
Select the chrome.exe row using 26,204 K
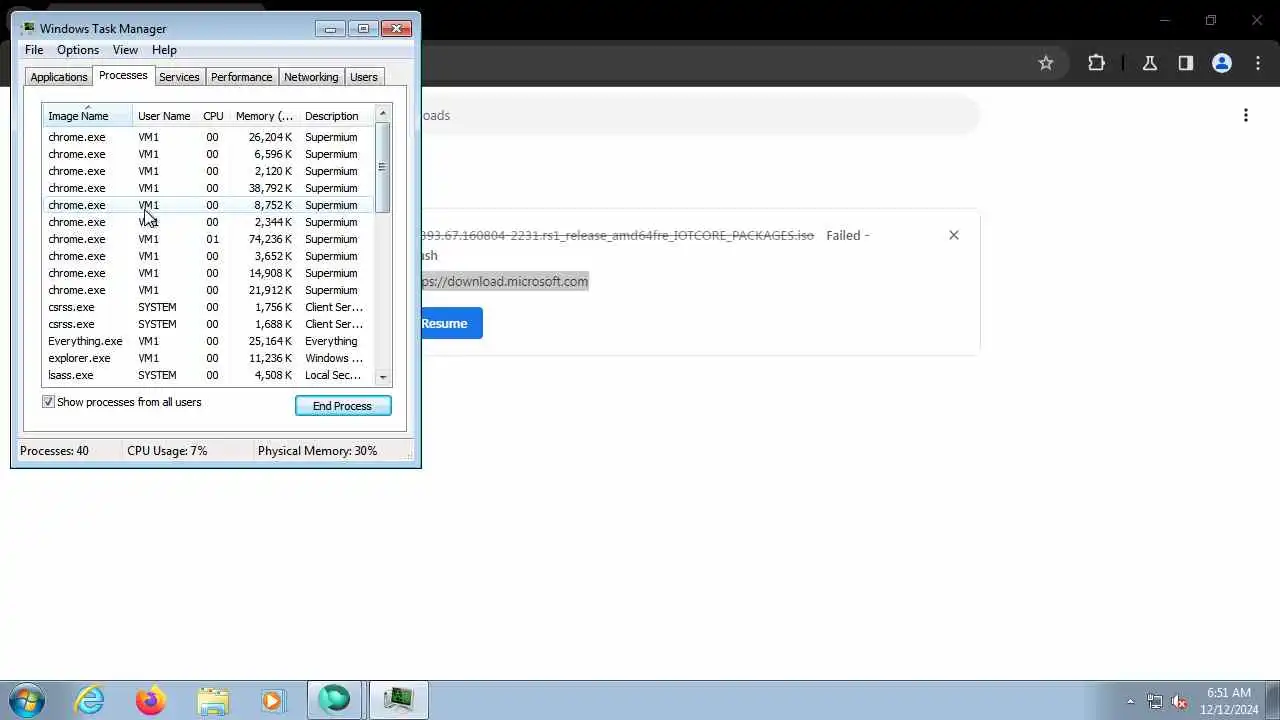coord(208,137)
